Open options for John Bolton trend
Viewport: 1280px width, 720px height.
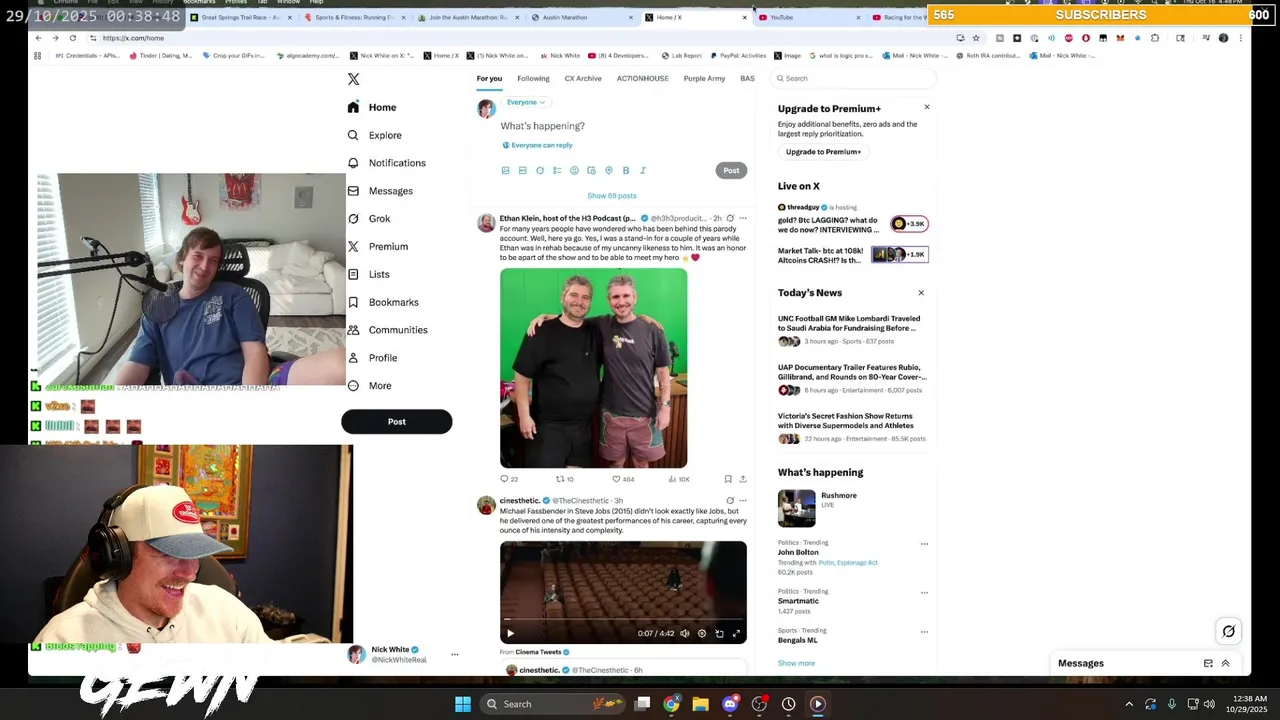tap(924, 544)
